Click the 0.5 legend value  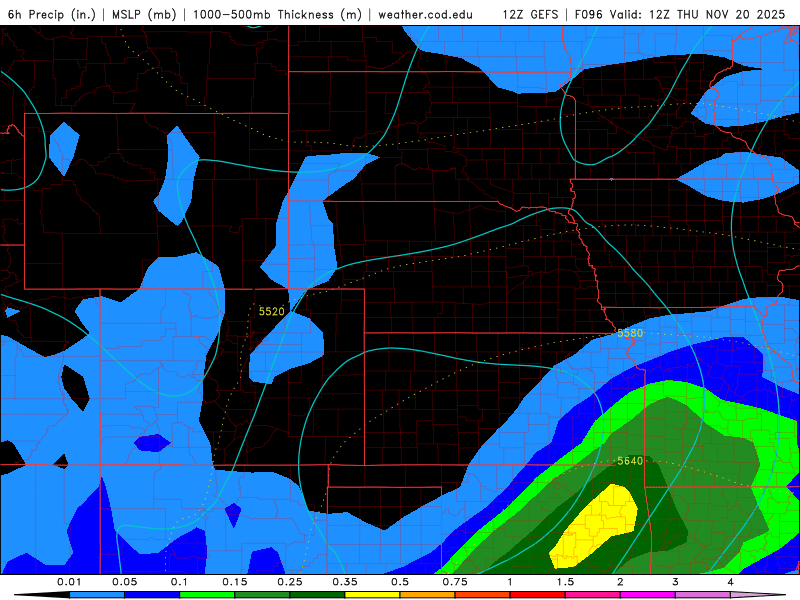(x=400, y=582)
